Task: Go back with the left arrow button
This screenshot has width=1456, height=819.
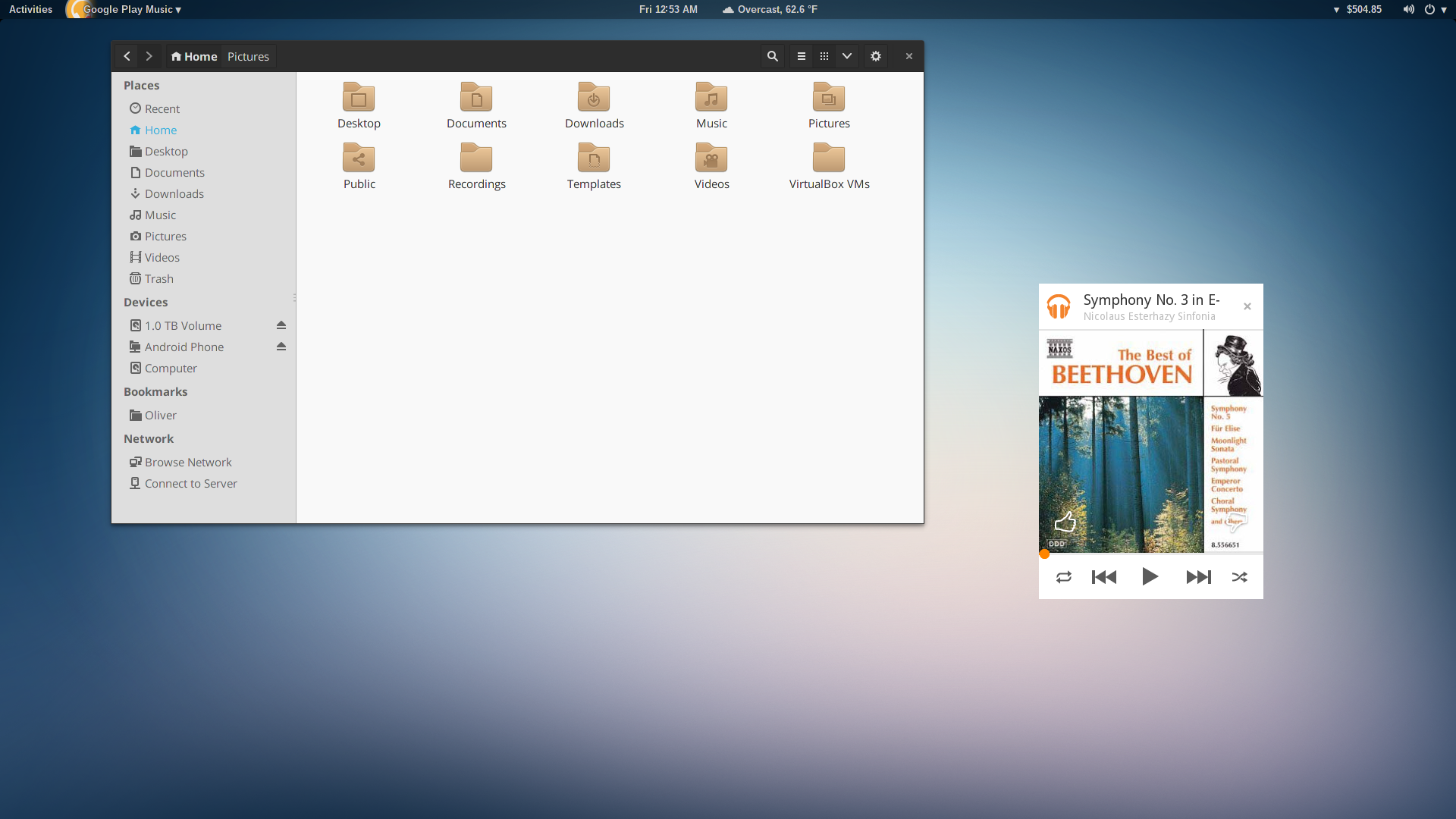Action: (127, 56)
